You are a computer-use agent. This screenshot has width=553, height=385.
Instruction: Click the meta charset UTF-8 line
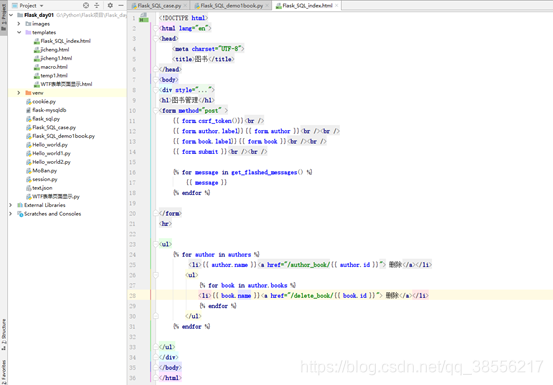[x=208, y=49]
